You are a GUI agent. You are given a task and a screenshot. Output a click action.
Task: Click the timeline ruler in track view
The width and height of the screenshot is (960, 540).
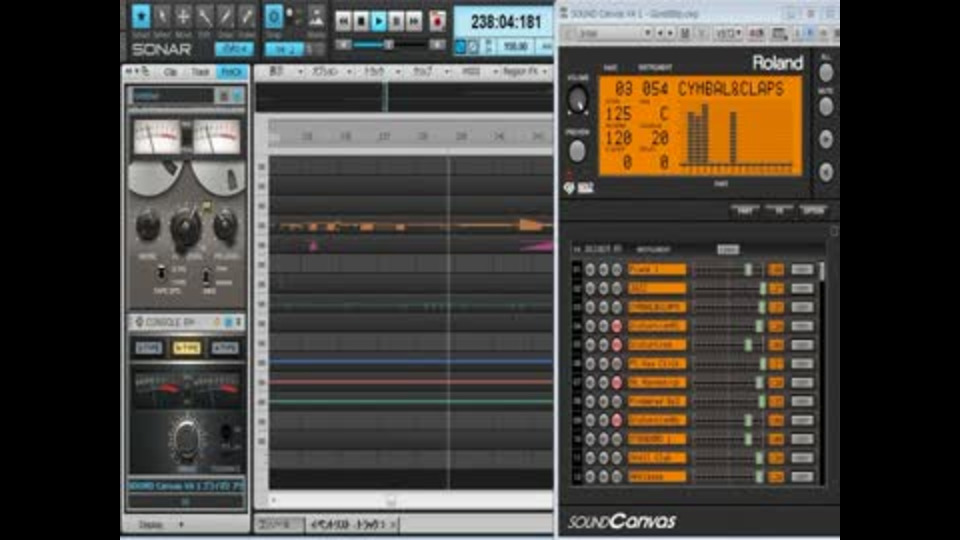(x=410, y=136)
